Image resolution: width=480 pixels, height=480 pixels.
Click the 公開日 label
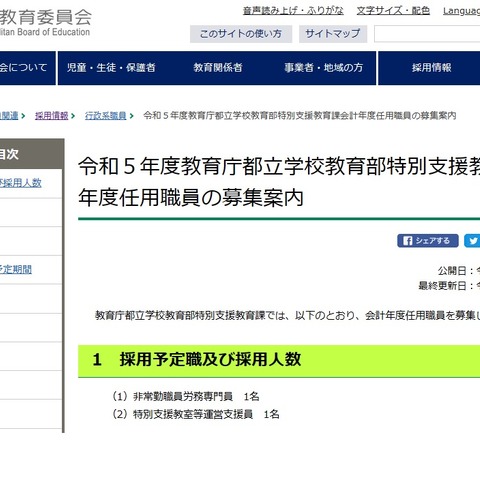click(452, 271)
